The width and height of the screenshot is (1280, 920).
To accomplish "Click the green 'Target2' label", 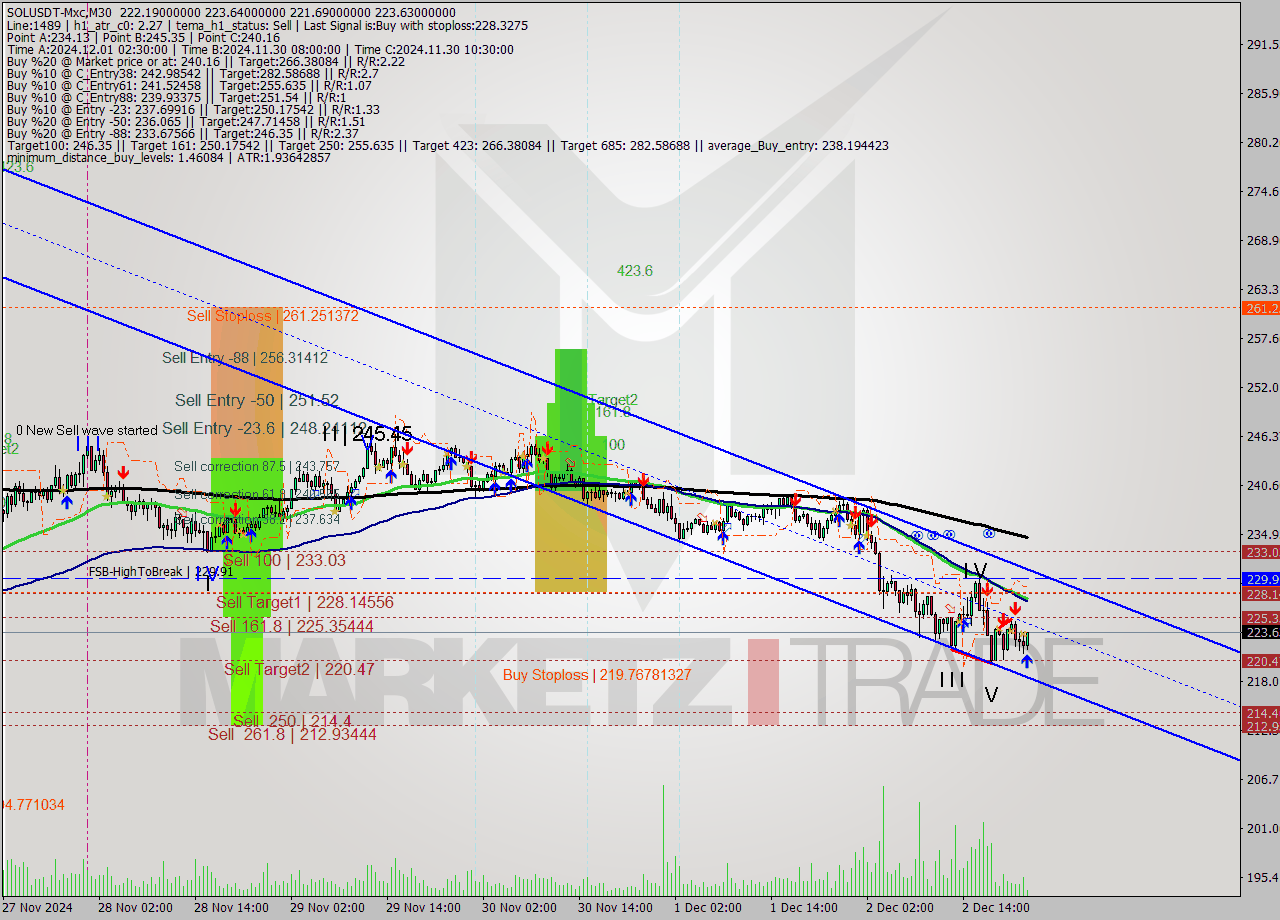I will pos(613,400).
